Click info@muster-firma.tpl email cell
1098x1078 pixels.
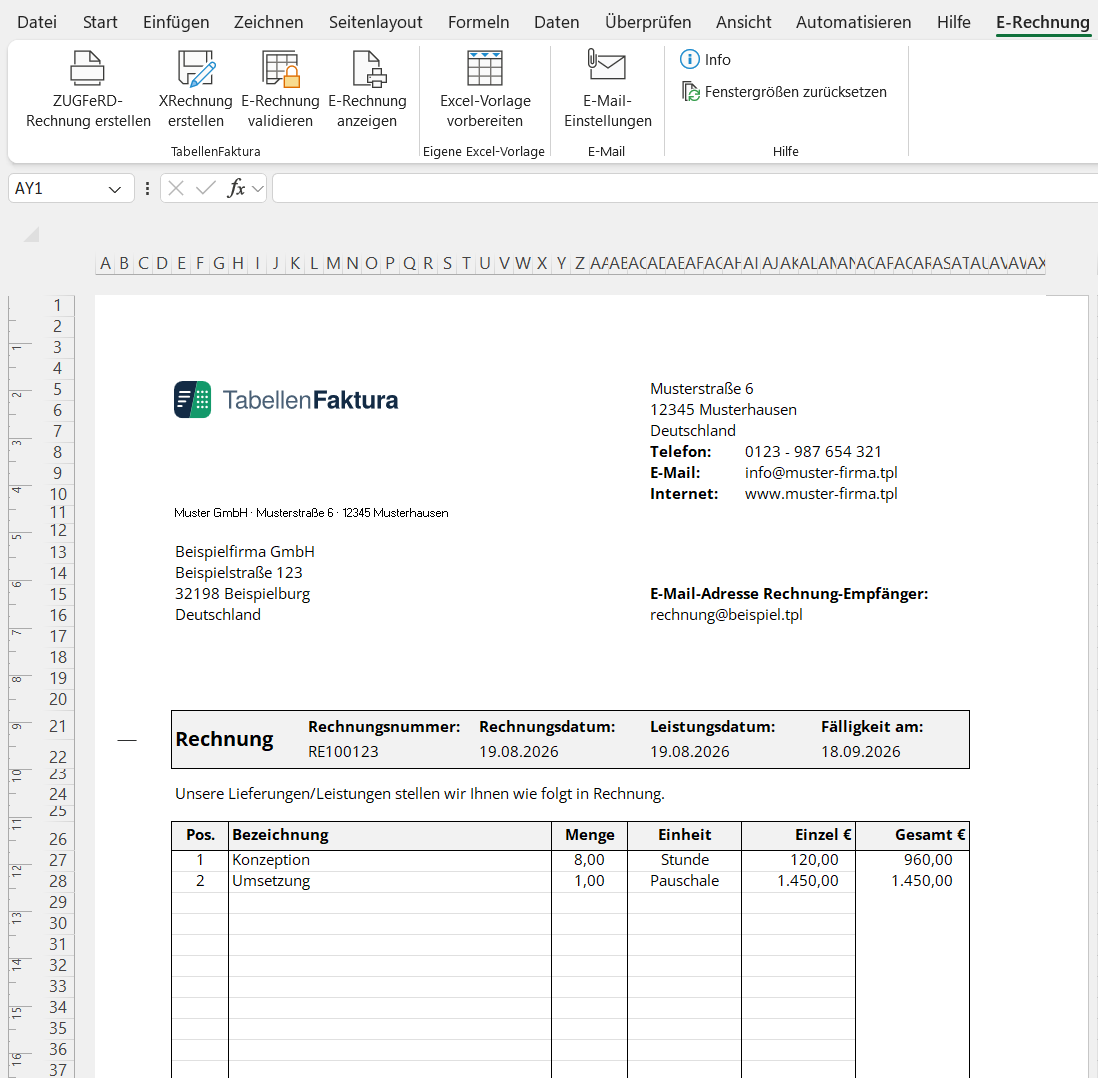821,473
